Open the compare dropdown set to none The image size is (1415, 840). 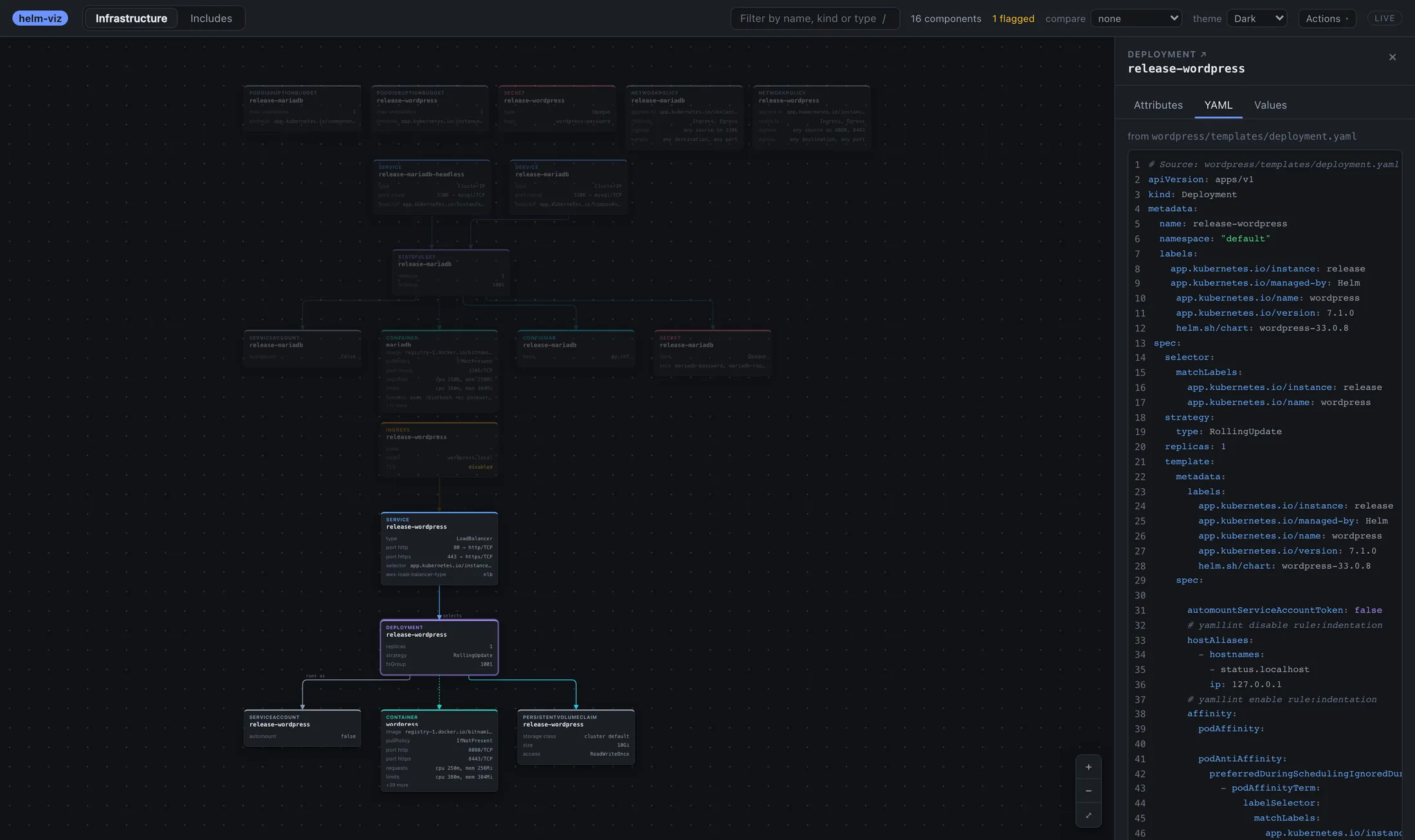(1137, 18)
